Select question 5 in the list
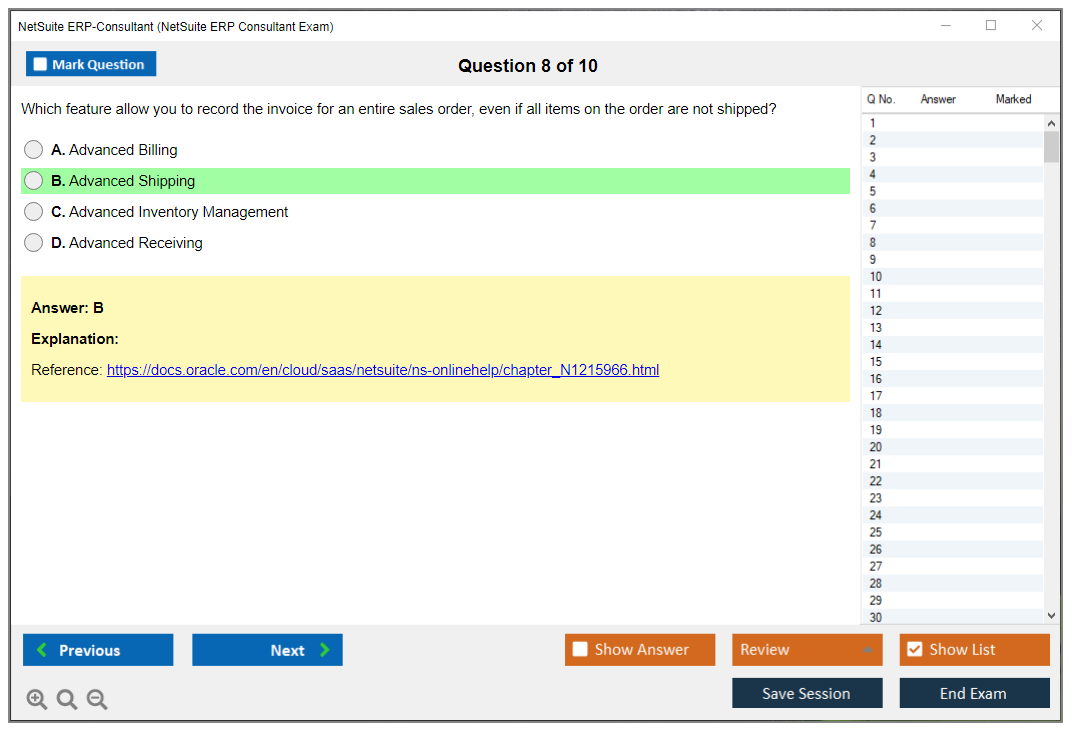The image size is (1075, 735). (x=952, y=191)
